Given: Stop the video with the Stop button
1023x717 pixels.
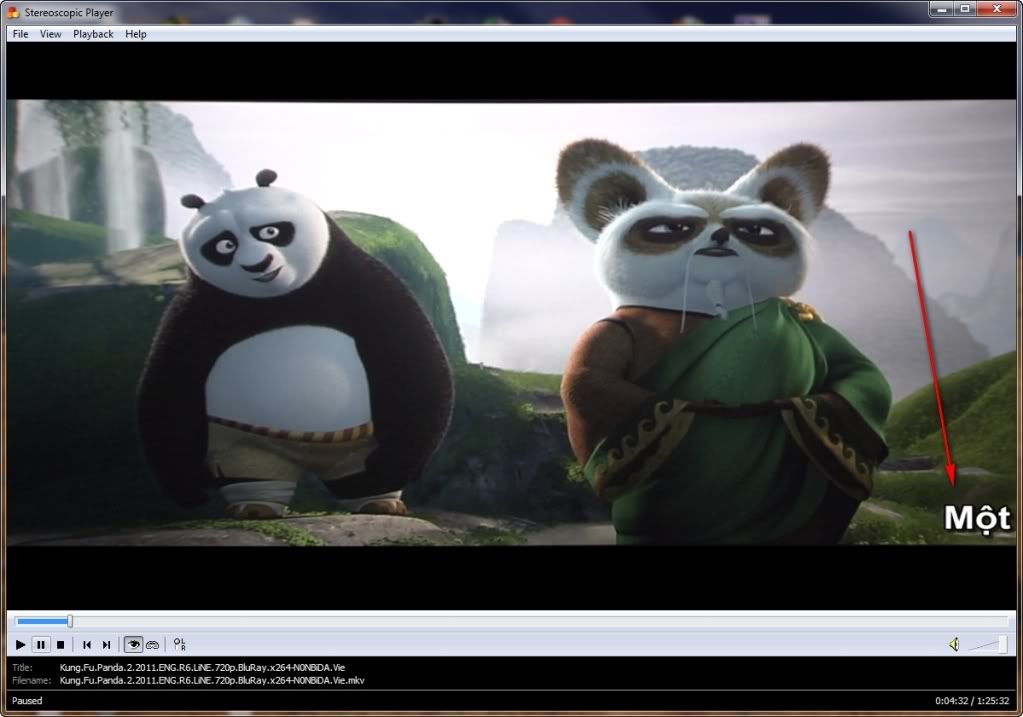Looking at the screenshot, I should pyautogui.click(x=60, y=645).
